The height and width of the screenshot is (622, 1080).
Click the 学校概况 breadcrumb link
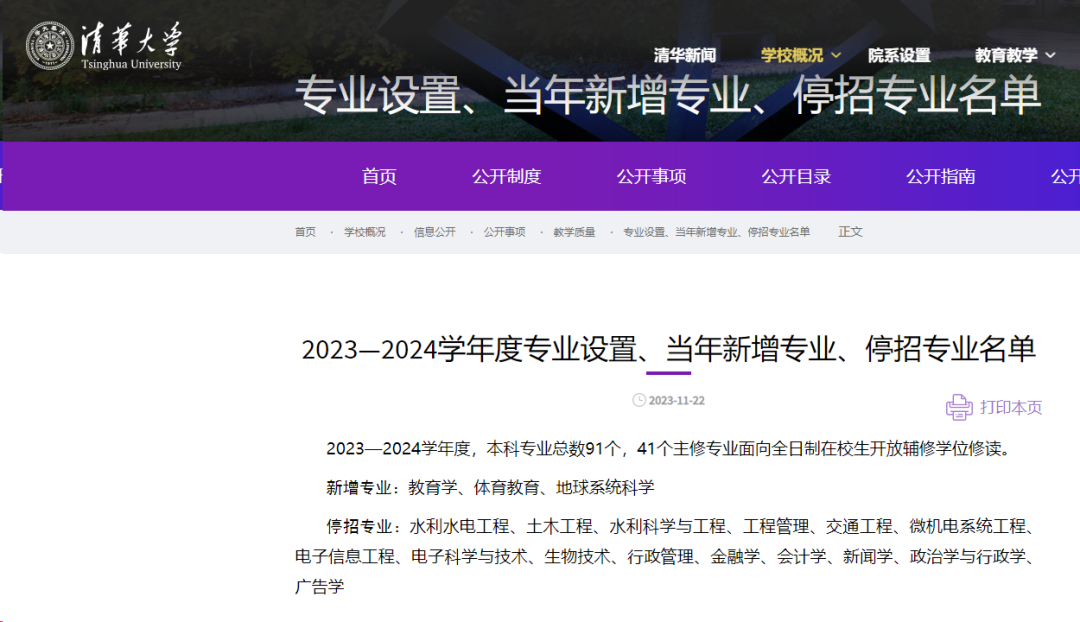pyautogui.click(x=364, y=232)
